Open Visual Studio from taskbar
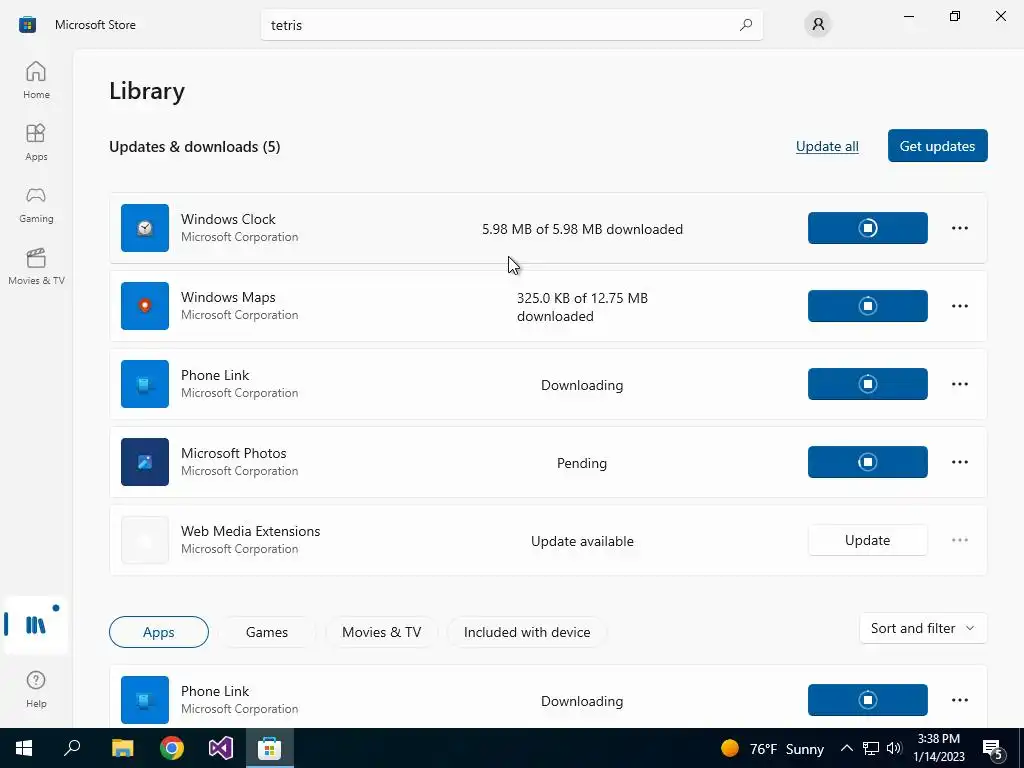Viewport: 1024px width, 768px height. click(x=221, y=748)
